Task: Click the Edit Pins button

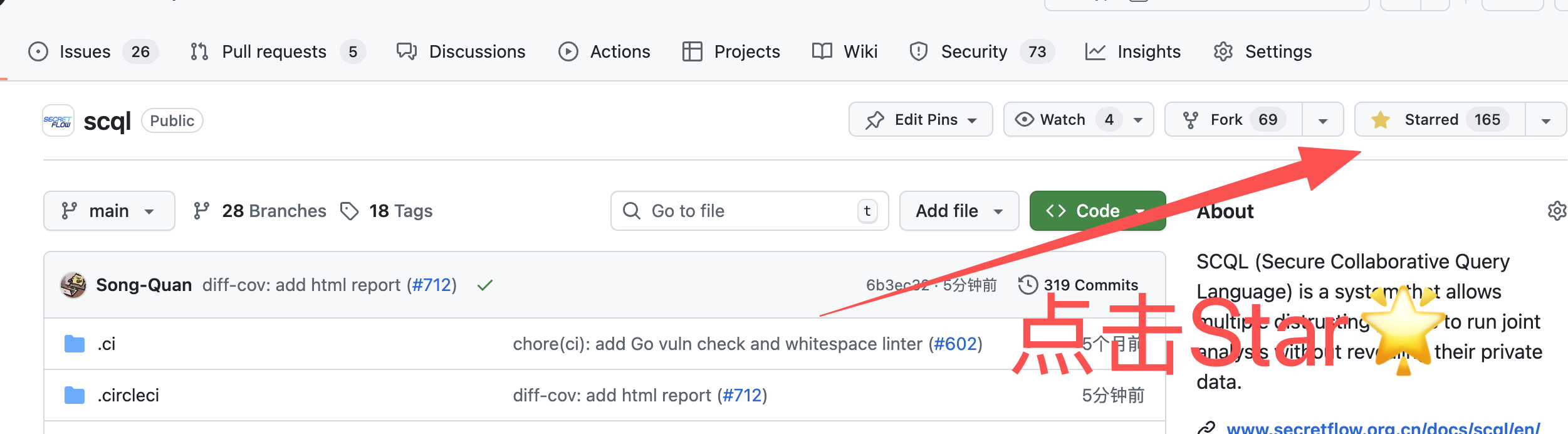Action: click(x=920, y=120)
